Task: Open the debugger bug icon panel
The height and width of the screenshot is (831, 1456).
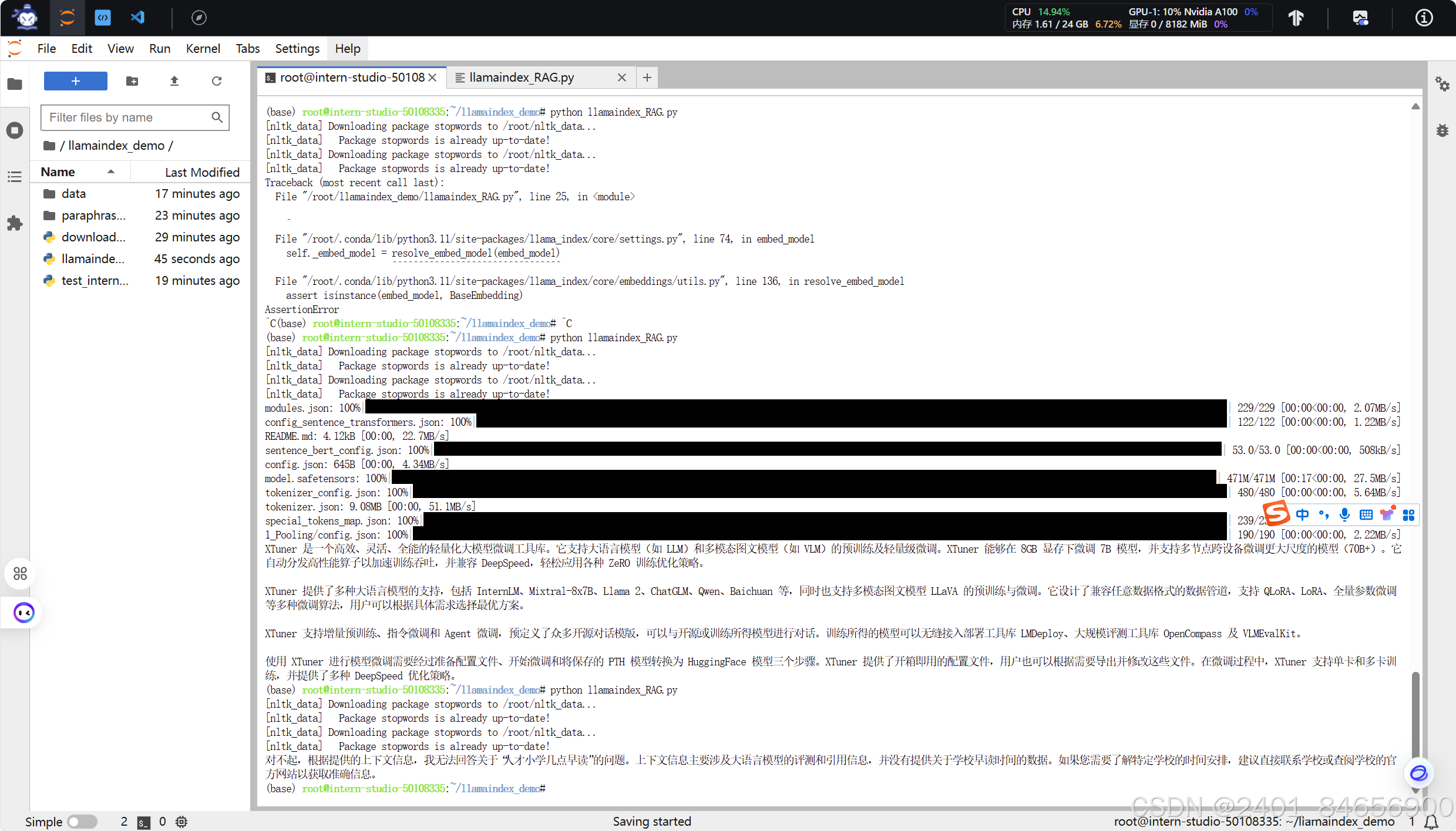Action: (x=1442, y=130)
